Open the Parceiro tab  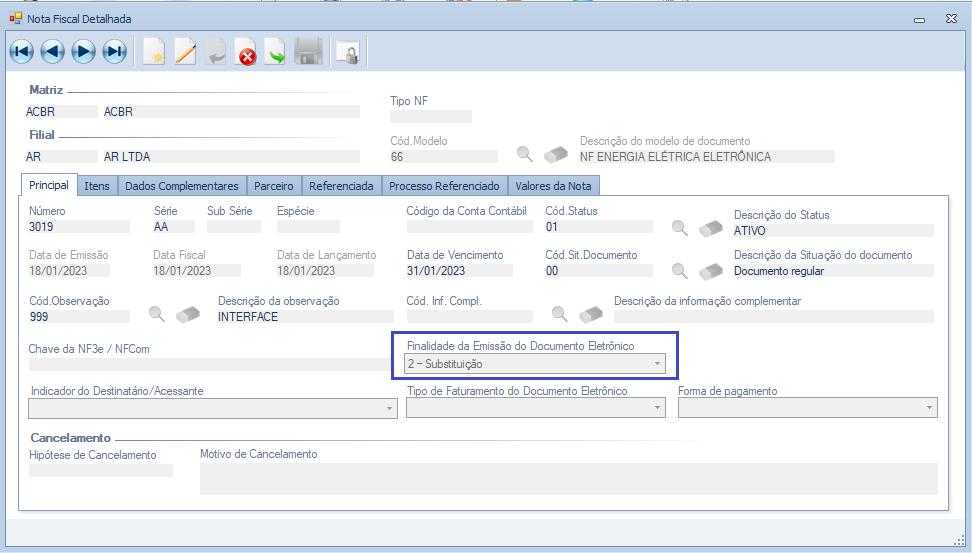pos(273,186)
